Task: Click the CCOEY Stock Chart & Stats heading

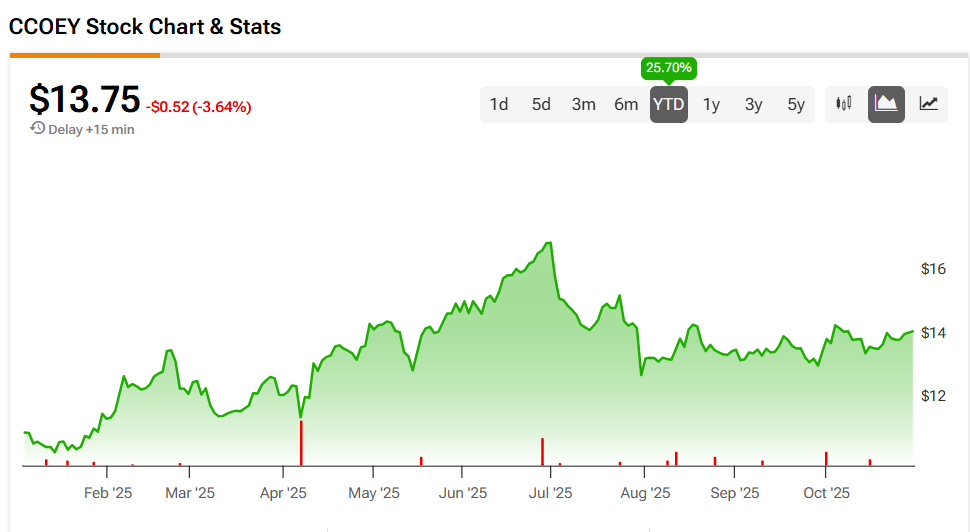Action: (x=145, y=27)
